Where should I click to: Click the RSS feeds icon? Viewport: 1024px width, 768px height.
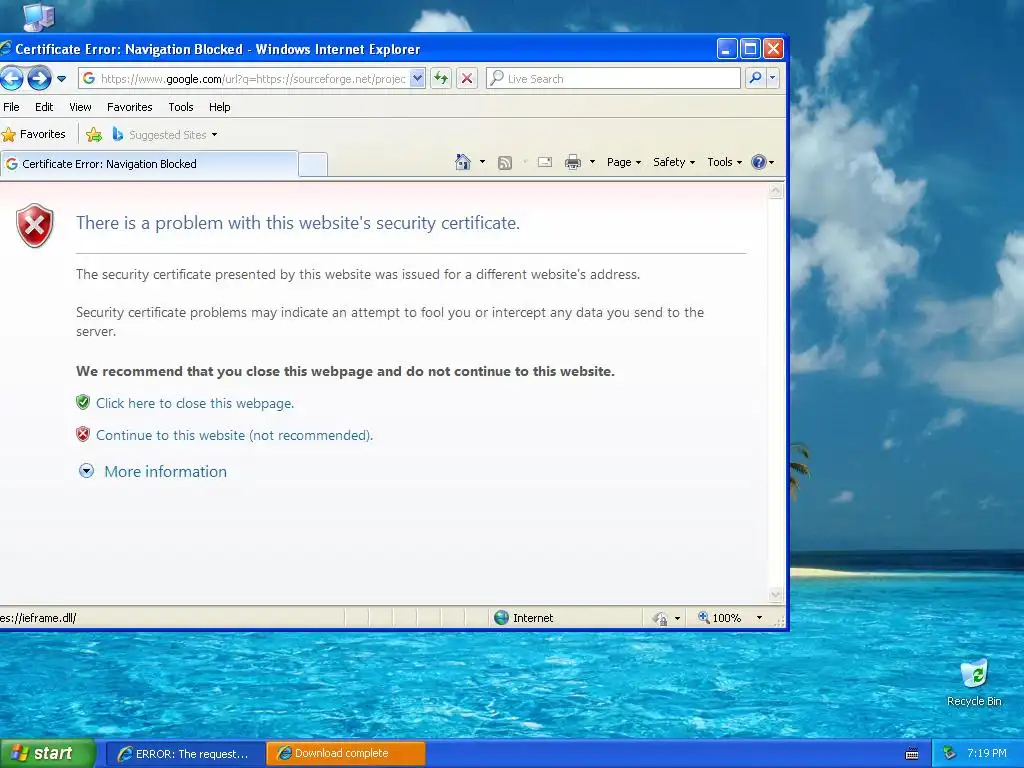pyautogui.click(x=505, y=163)
